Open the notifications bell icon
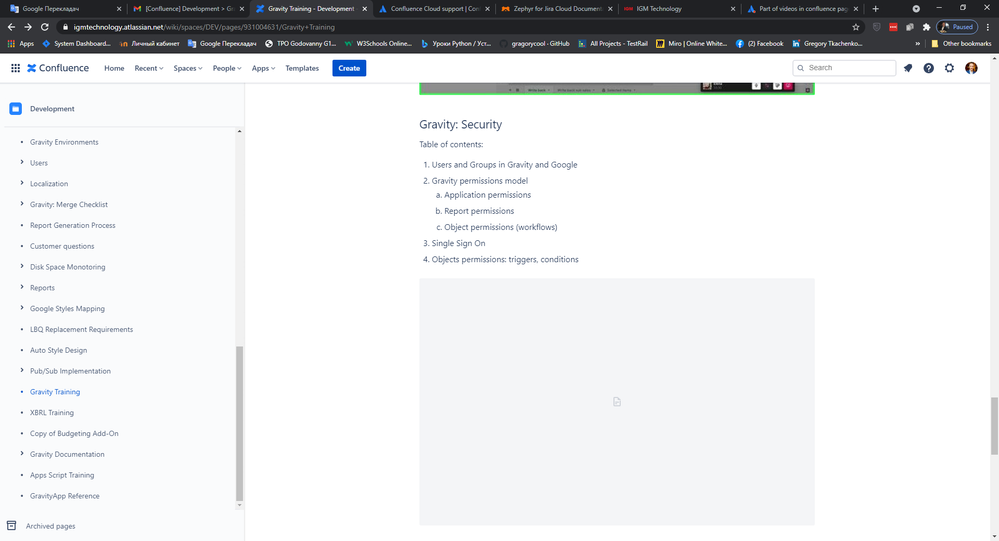Screen dimensions: 999x541 [x=908, y=68]
